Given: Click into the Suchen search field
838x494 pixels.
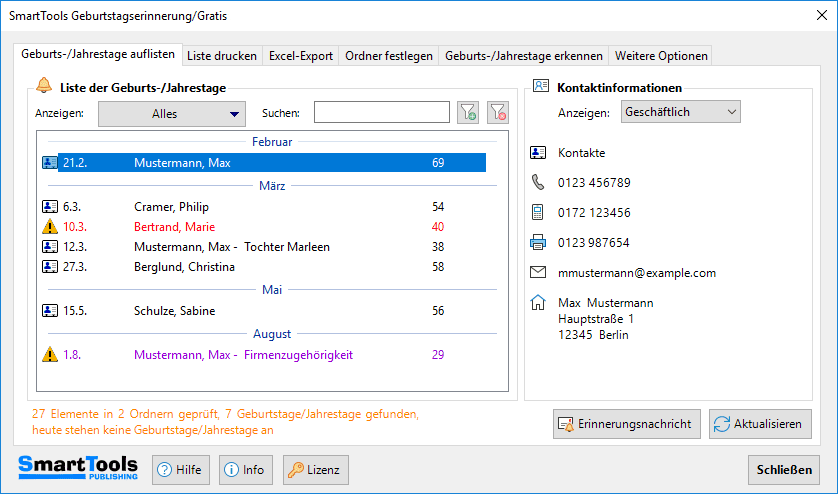Looking at the screenshot, I should point(381,113).
